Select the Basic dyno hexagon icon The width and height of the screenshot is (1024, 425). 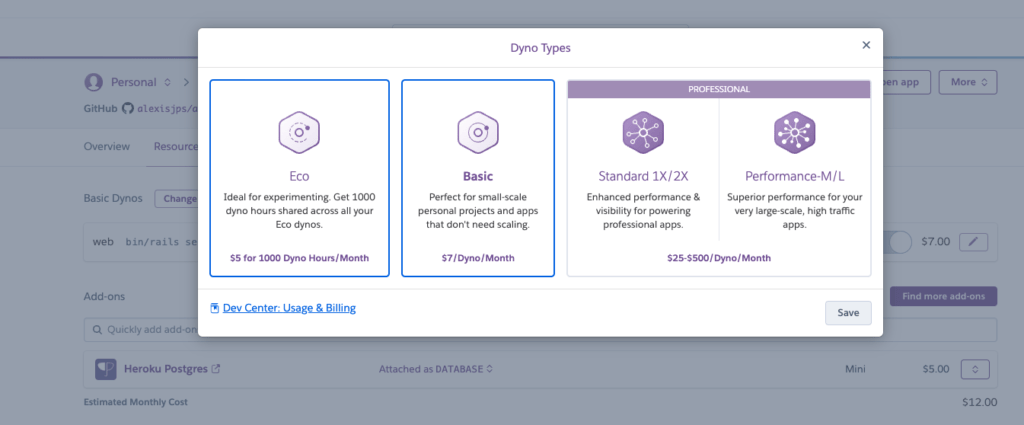478,133
